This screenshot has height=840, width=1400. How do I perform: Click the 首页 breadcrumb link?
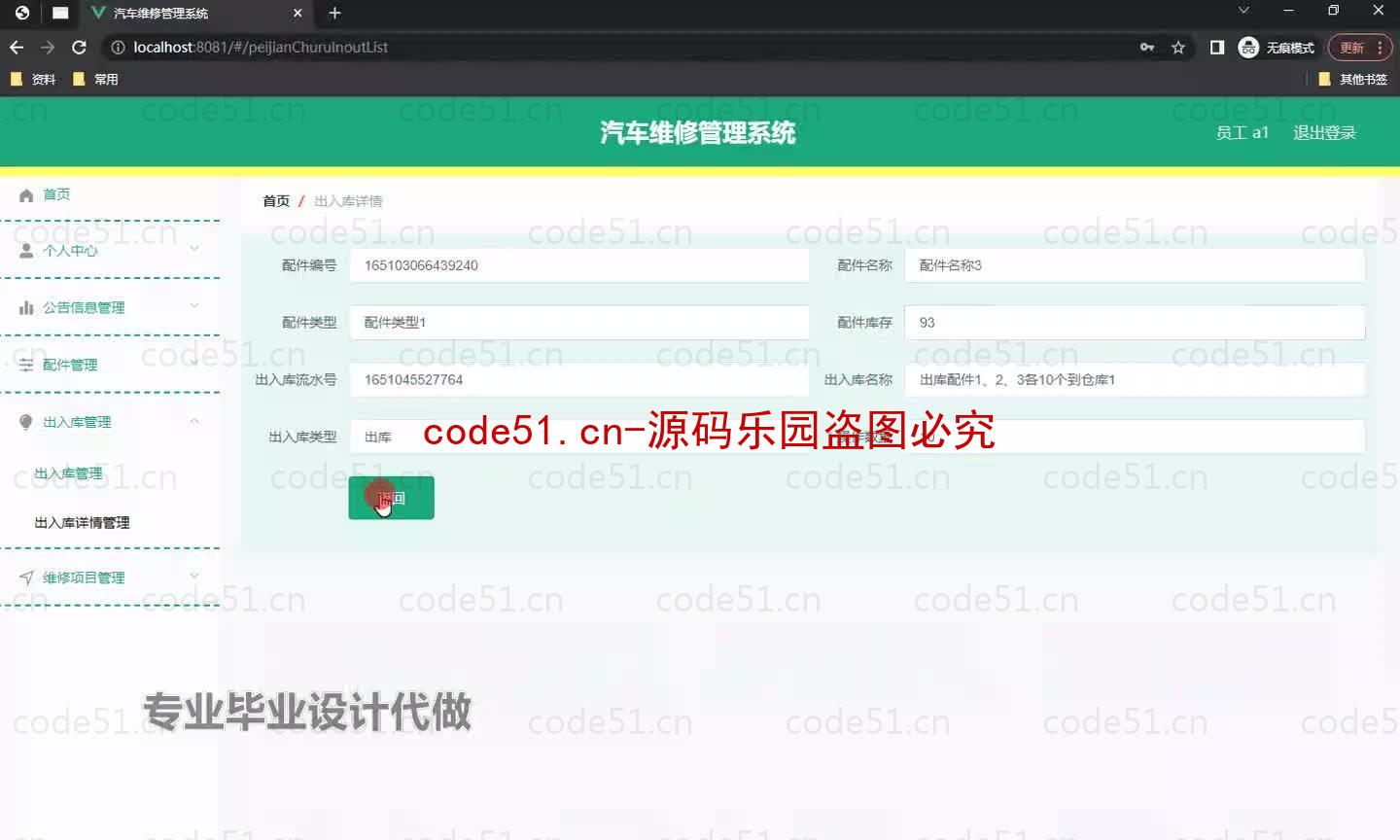[276, 201]
